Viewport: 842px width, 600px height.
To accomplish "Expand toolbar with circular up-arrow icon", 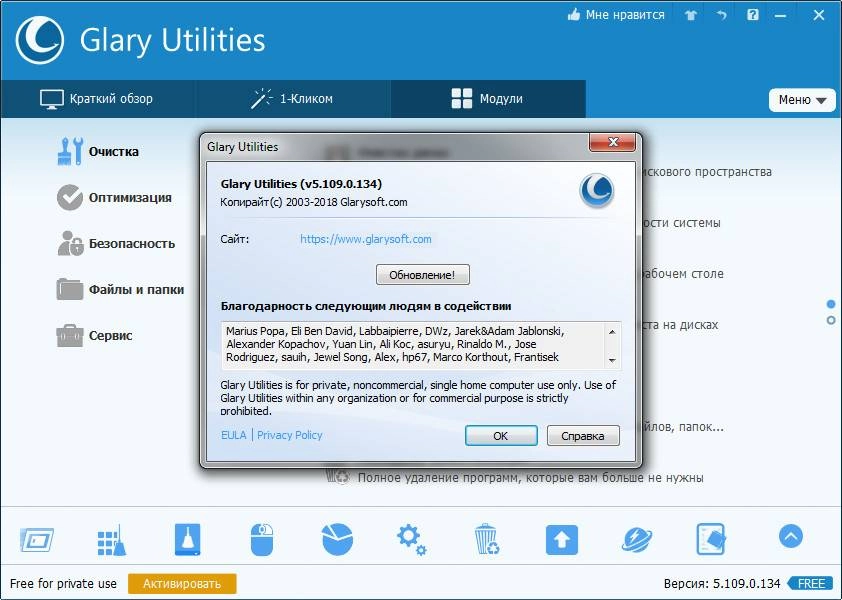I will pos(790,536).
